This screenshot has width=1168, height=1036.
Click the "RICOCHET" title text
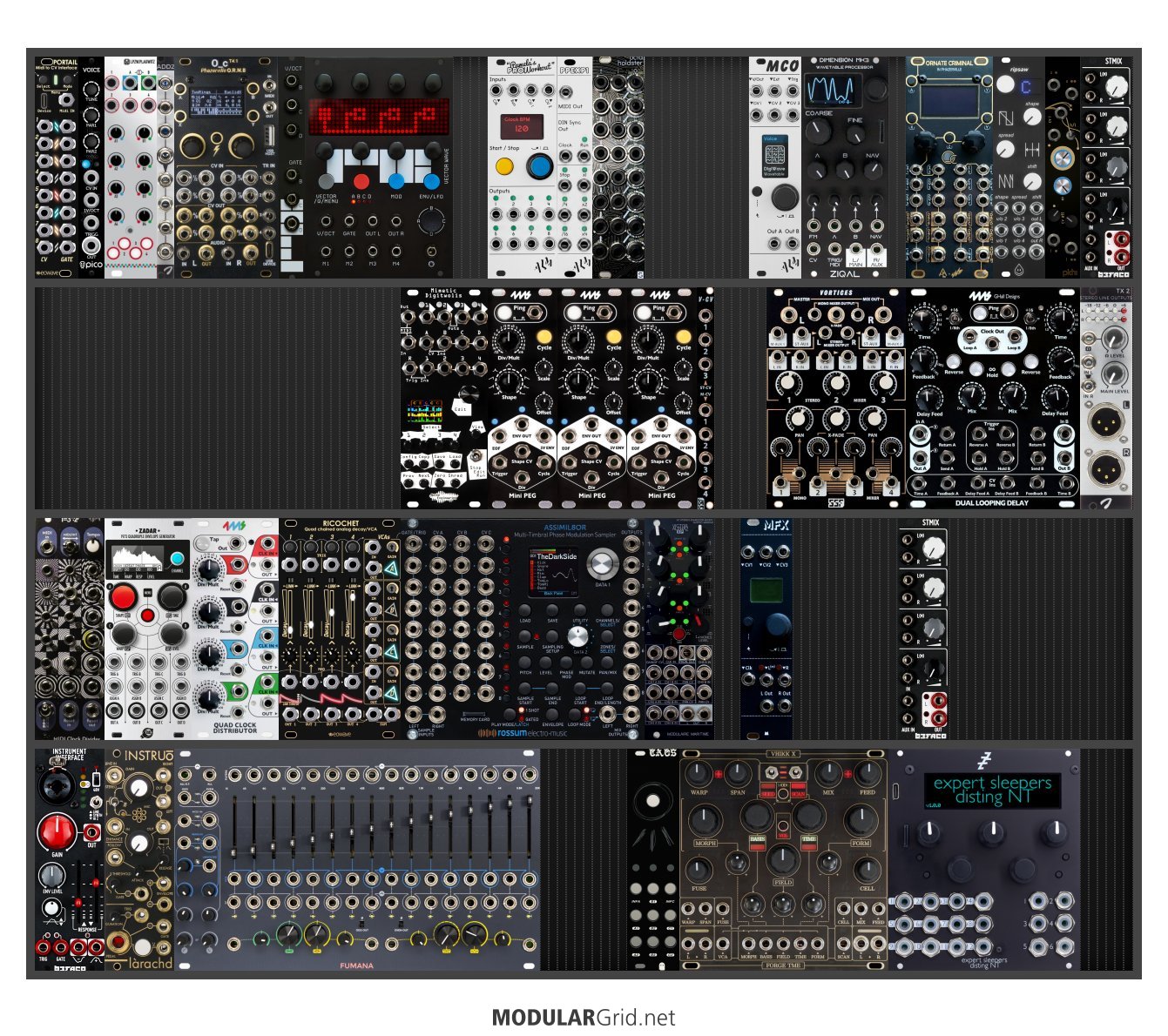(x=341, y=523)
